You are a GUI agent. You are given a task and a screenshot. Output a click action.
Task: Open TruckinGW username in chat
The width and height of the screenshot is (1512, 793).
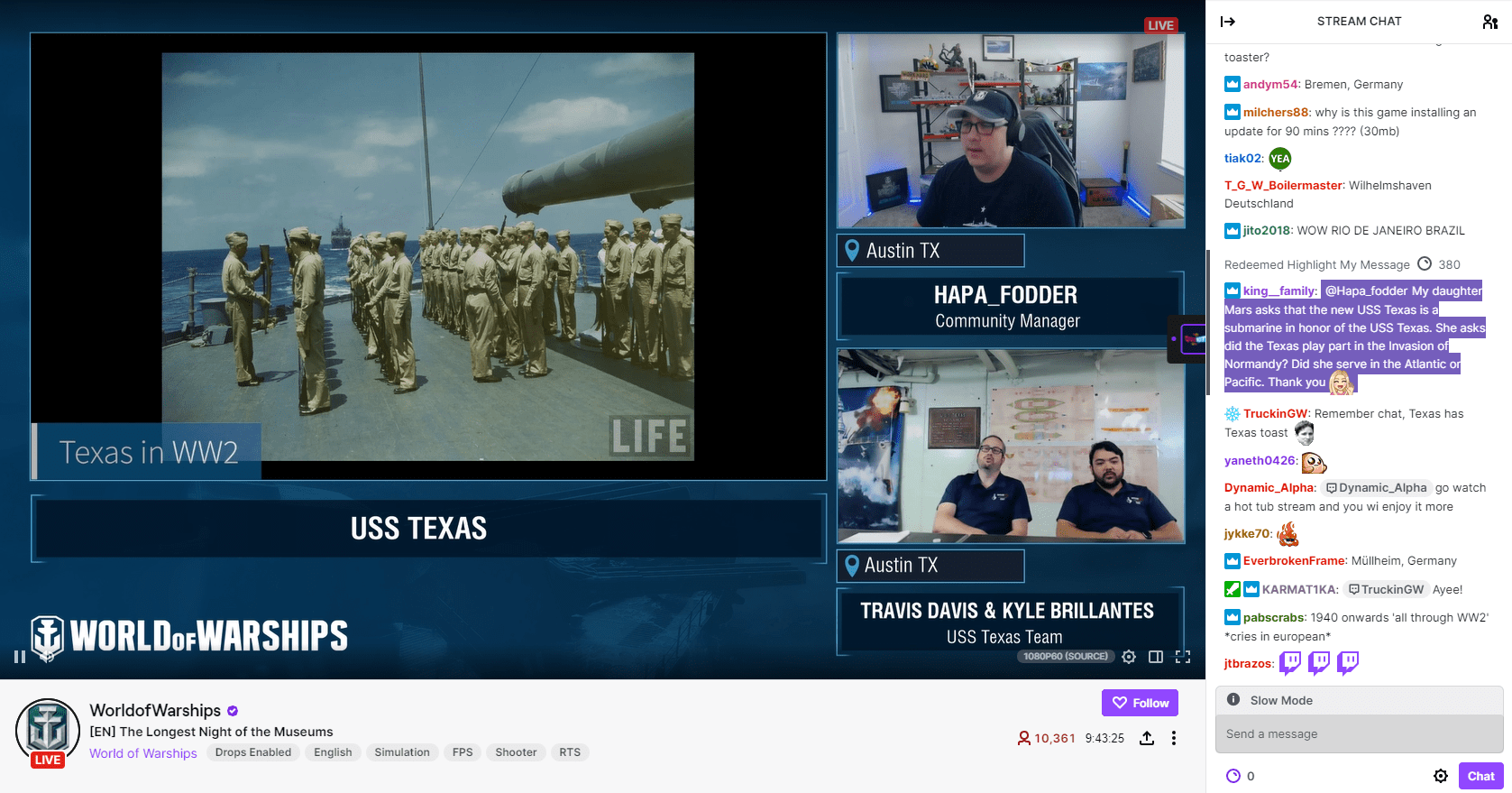pos(1276,414)
